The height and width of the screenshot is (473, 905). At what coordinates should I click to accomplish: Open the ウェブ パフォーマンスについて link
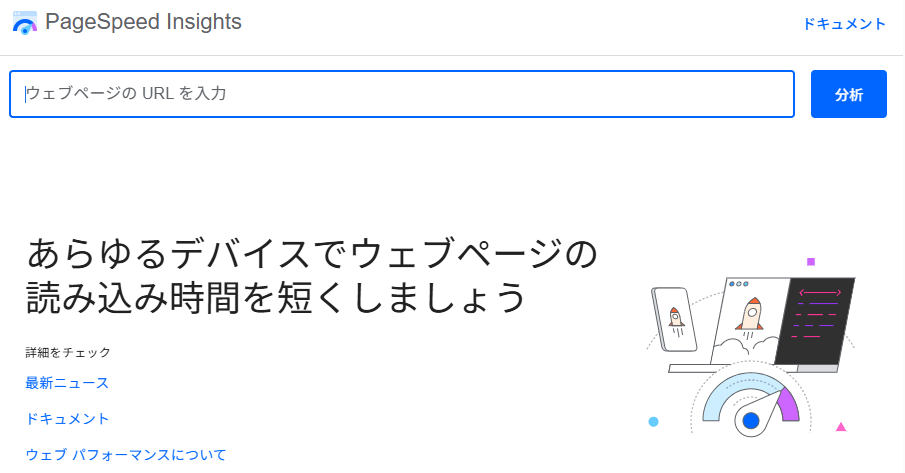click(126, 455)
